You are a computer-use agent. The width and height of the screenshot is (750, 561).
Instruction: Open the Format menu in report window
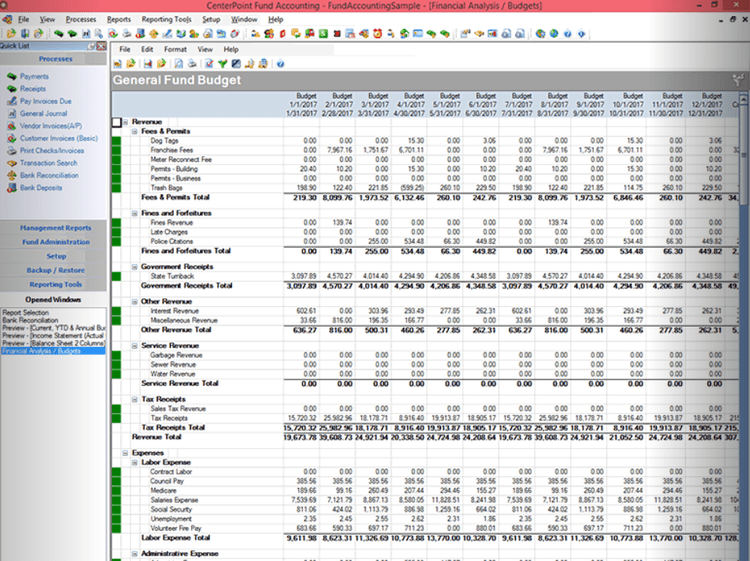(x=175, y=49)
